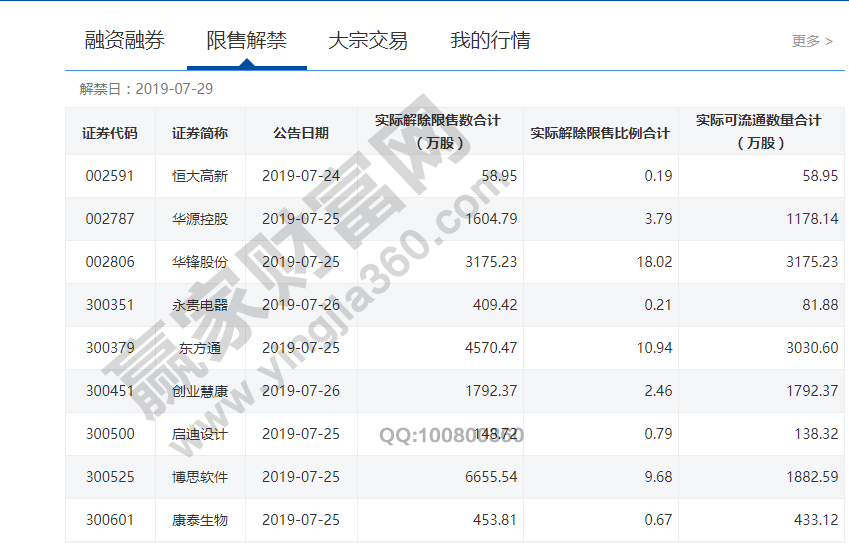Click the 实际解除限售数合计 column header
849x543 pixels.
tap(438, 131)
